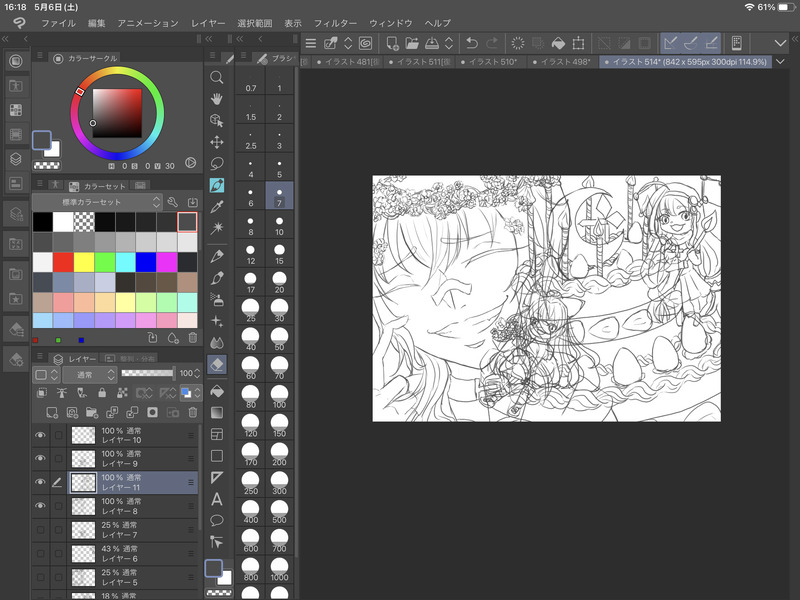The width and height of the screenshot is (800, 600).
Task: Select the Text tool
Action: pos(217,499)
